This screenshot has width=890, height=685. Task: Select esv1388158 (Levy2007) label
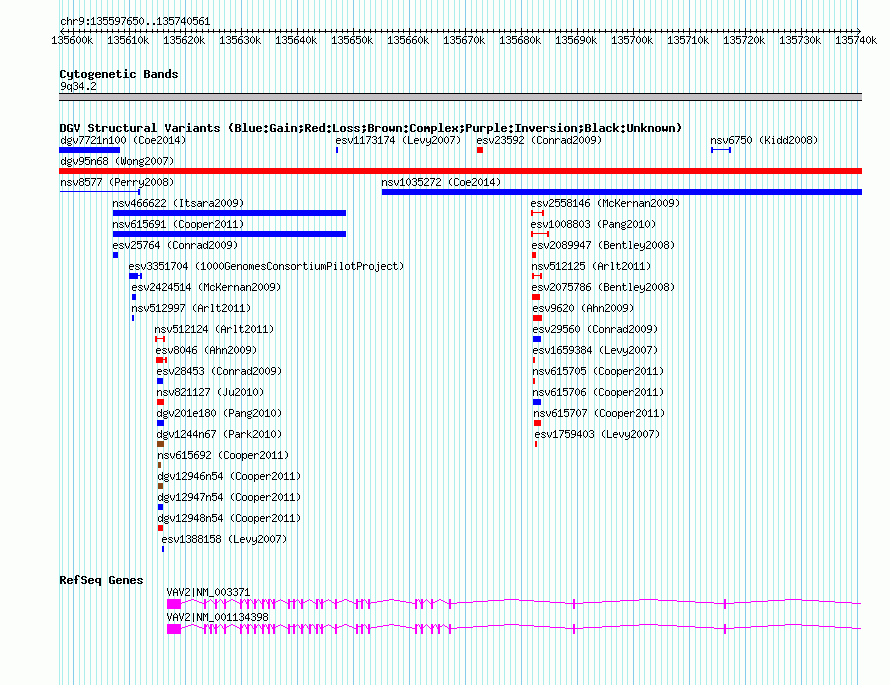pos(224,539)
